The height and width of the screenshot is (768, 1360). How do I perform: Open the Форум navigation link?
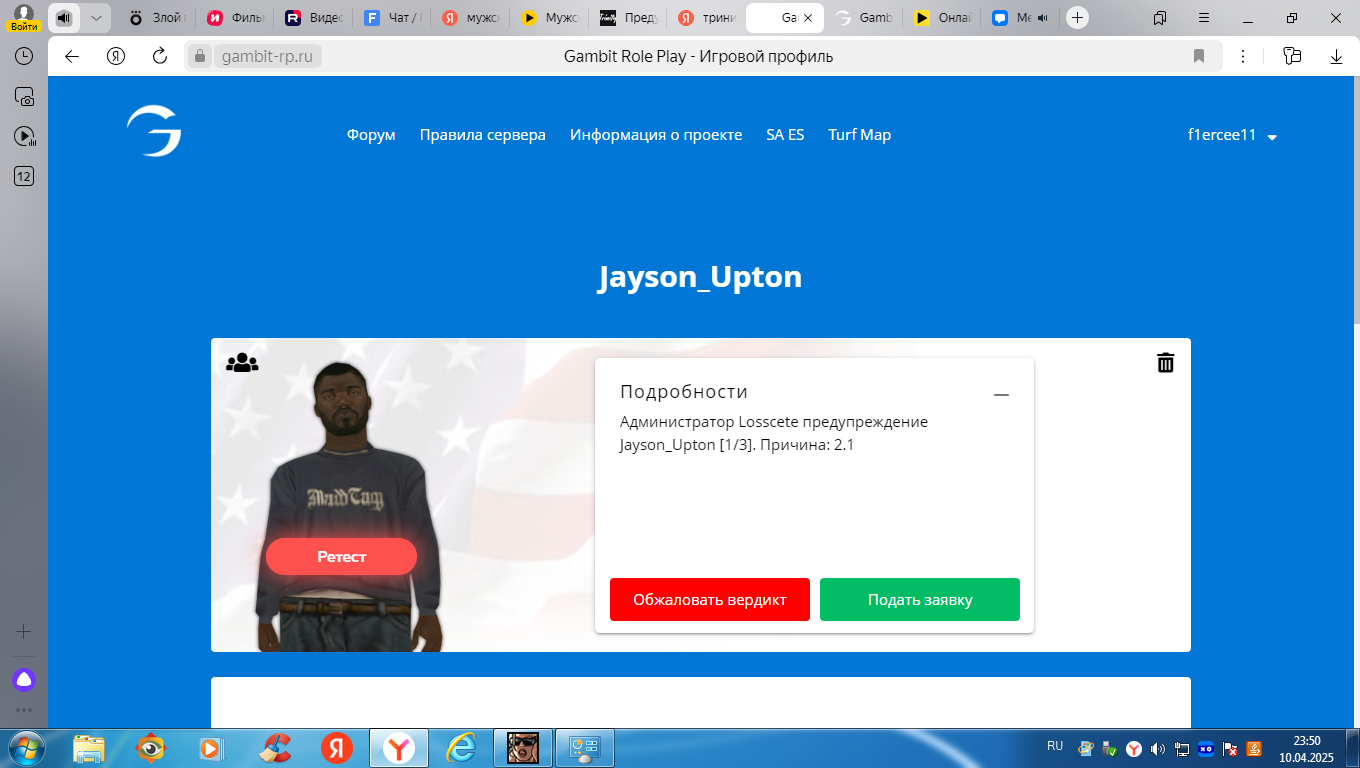[371, 135]
